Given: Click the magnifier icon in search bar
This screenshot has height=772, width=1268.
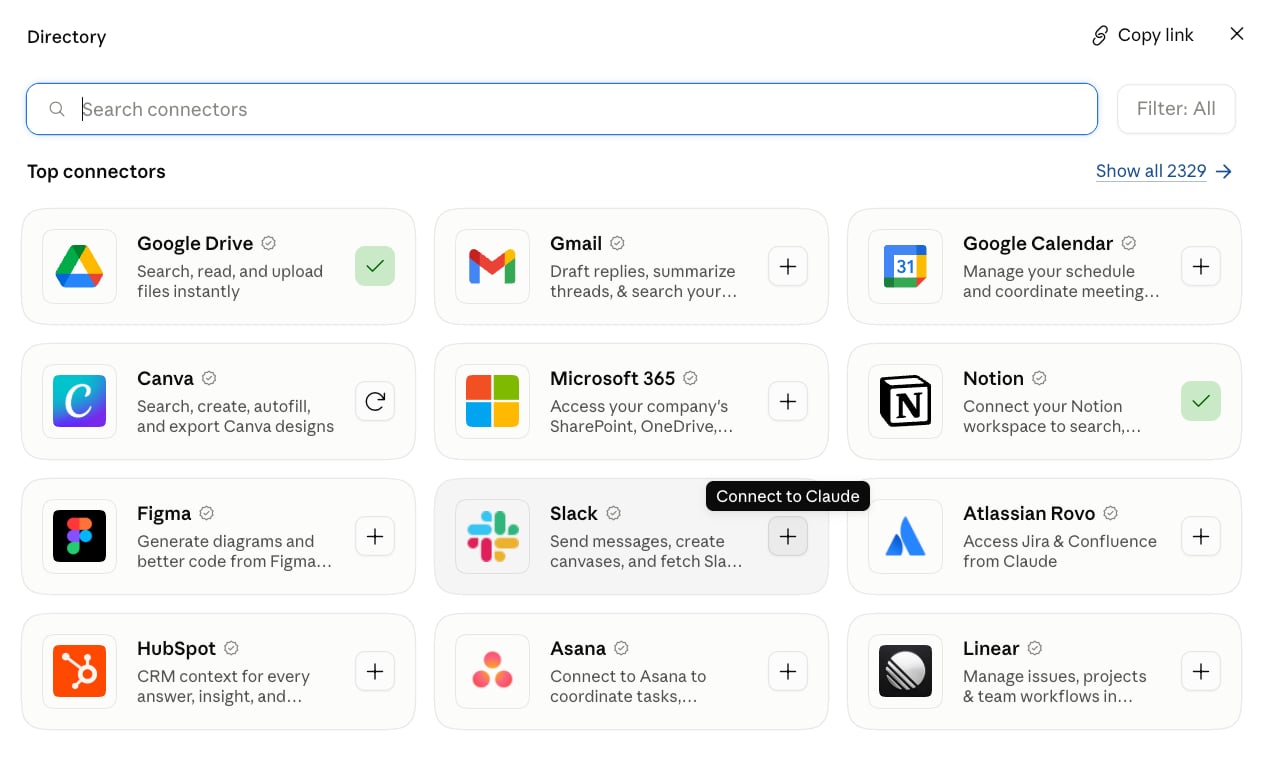Looking at the screenshot, I should pyautogui.click(x=57, y=109).
